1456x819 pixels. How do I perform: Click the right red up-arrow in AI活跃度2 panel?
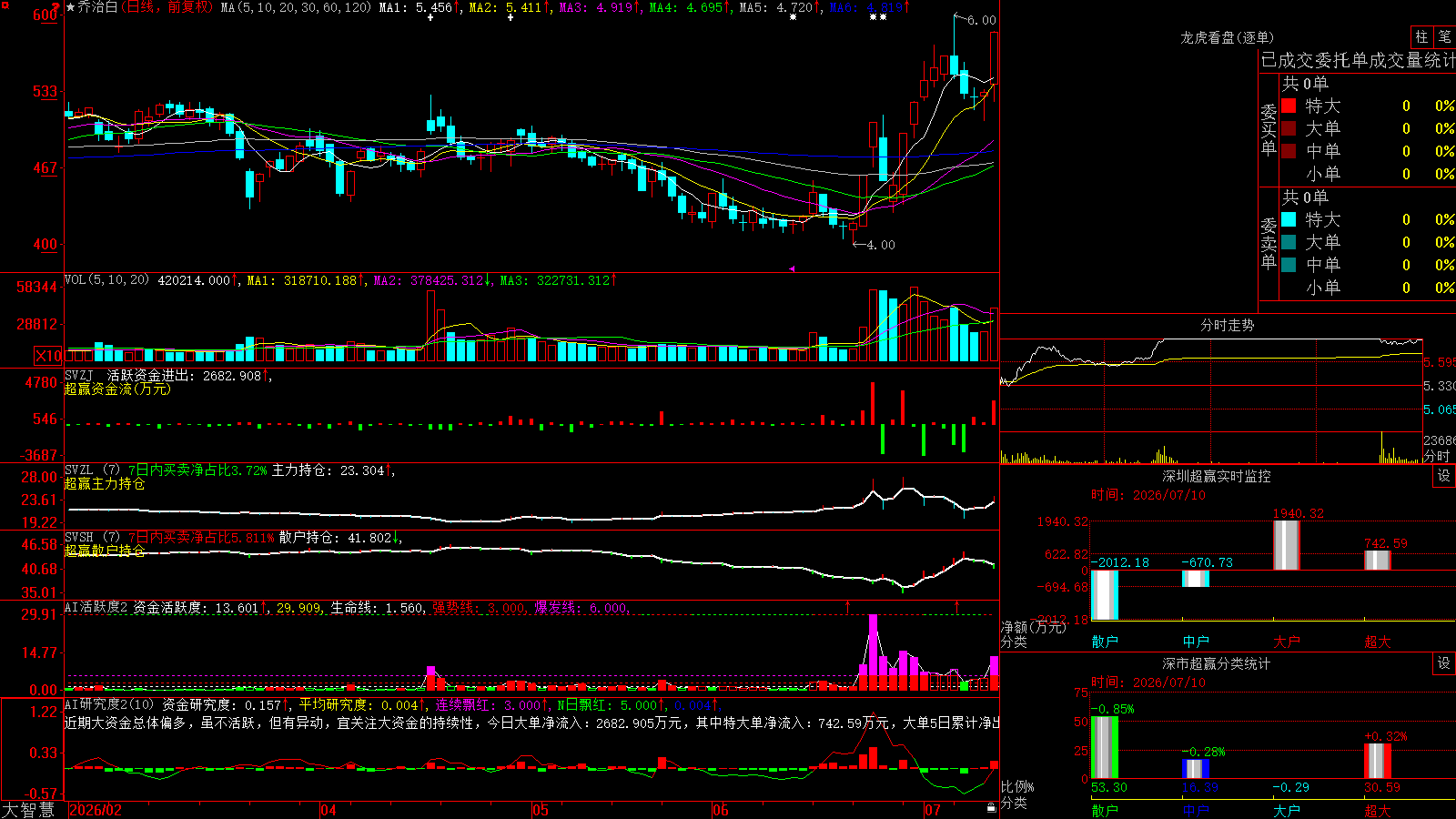956,605
